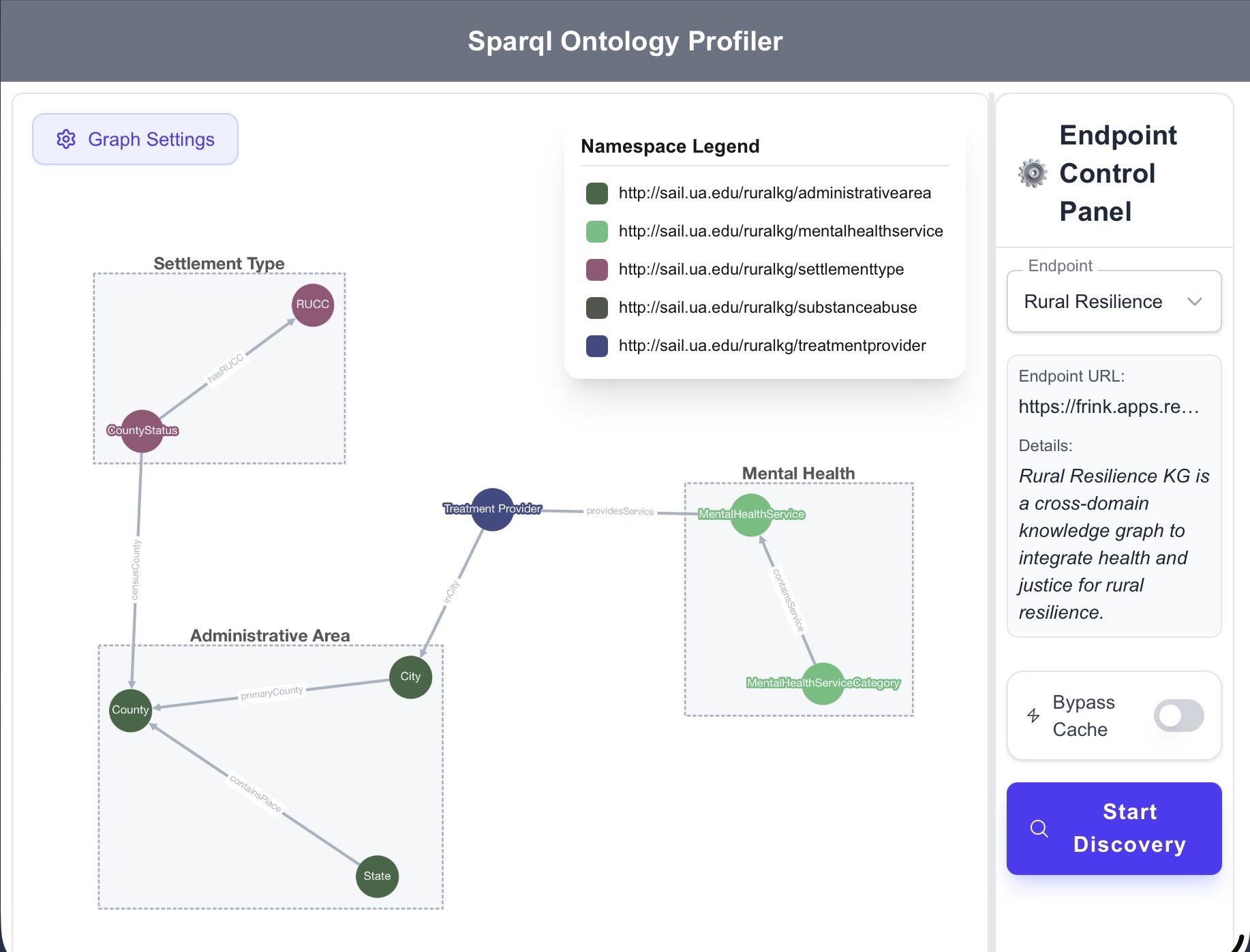1250x952 pixels.
Task: Click the treatmentprovider blue swatch in legend
Action: tap(597, 346)
